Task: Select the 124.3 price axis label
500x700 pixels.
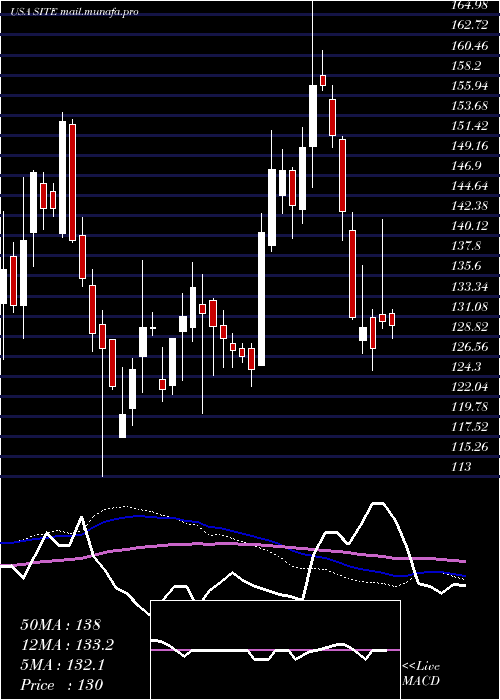Action: 467,367
